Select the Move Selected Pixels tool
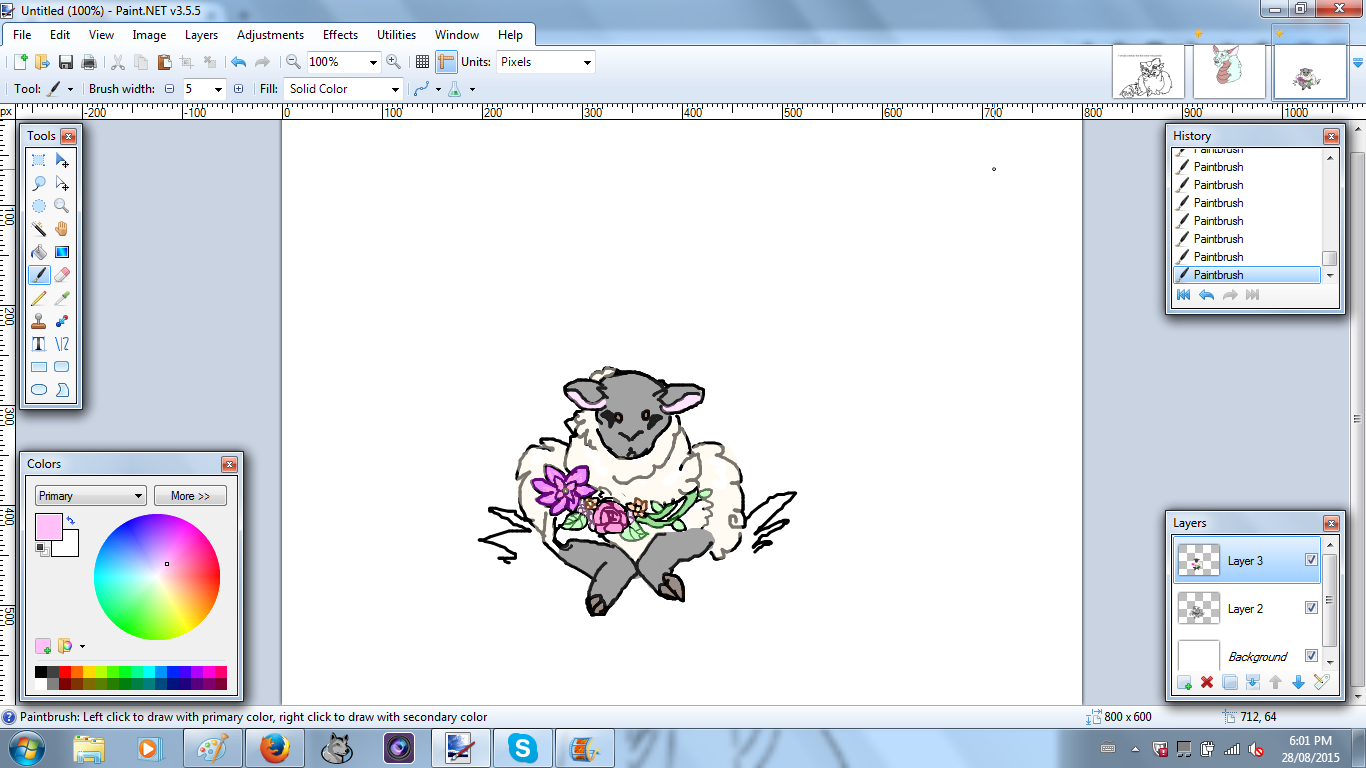The width and height of the screenshot is (1366, 768). 62,160
